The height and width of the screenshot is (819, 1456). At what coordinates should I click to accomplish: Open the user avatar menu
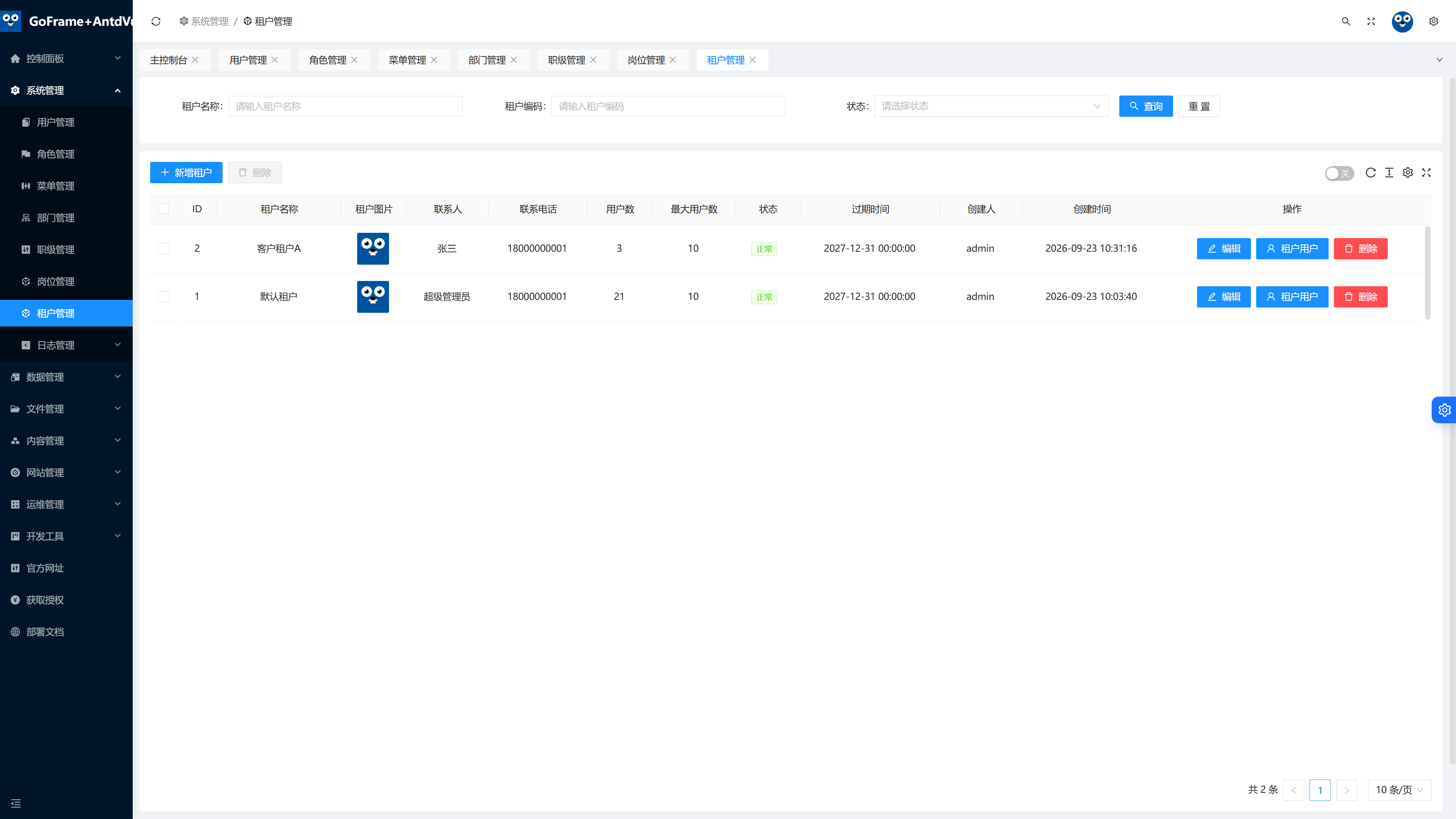pyautogui.click(x=1402, y=22)
